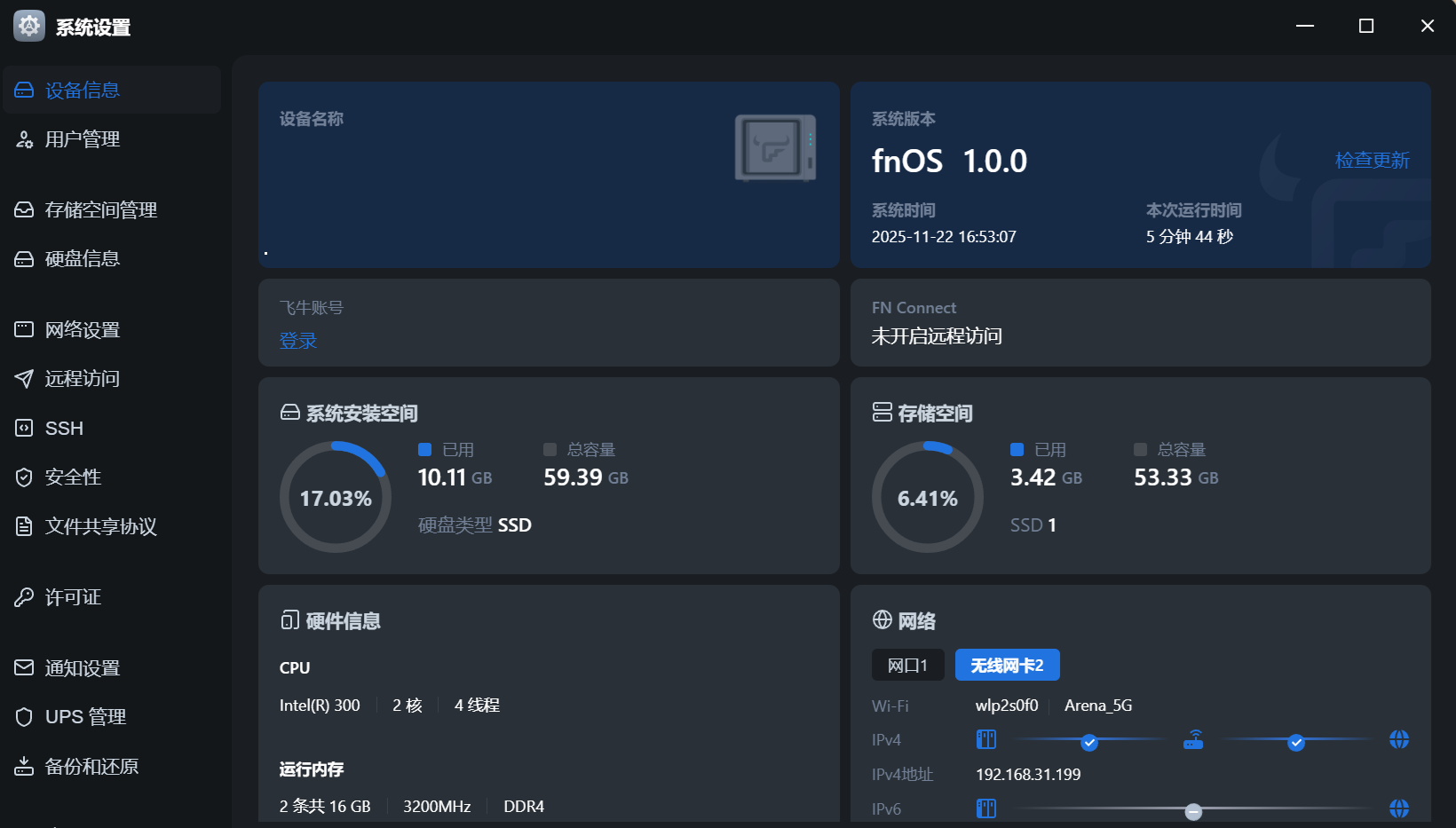Screen dimensions: 1456x828
Task: Open 用户管理 via its sidebar icon
Action: [x=24, y=139]
